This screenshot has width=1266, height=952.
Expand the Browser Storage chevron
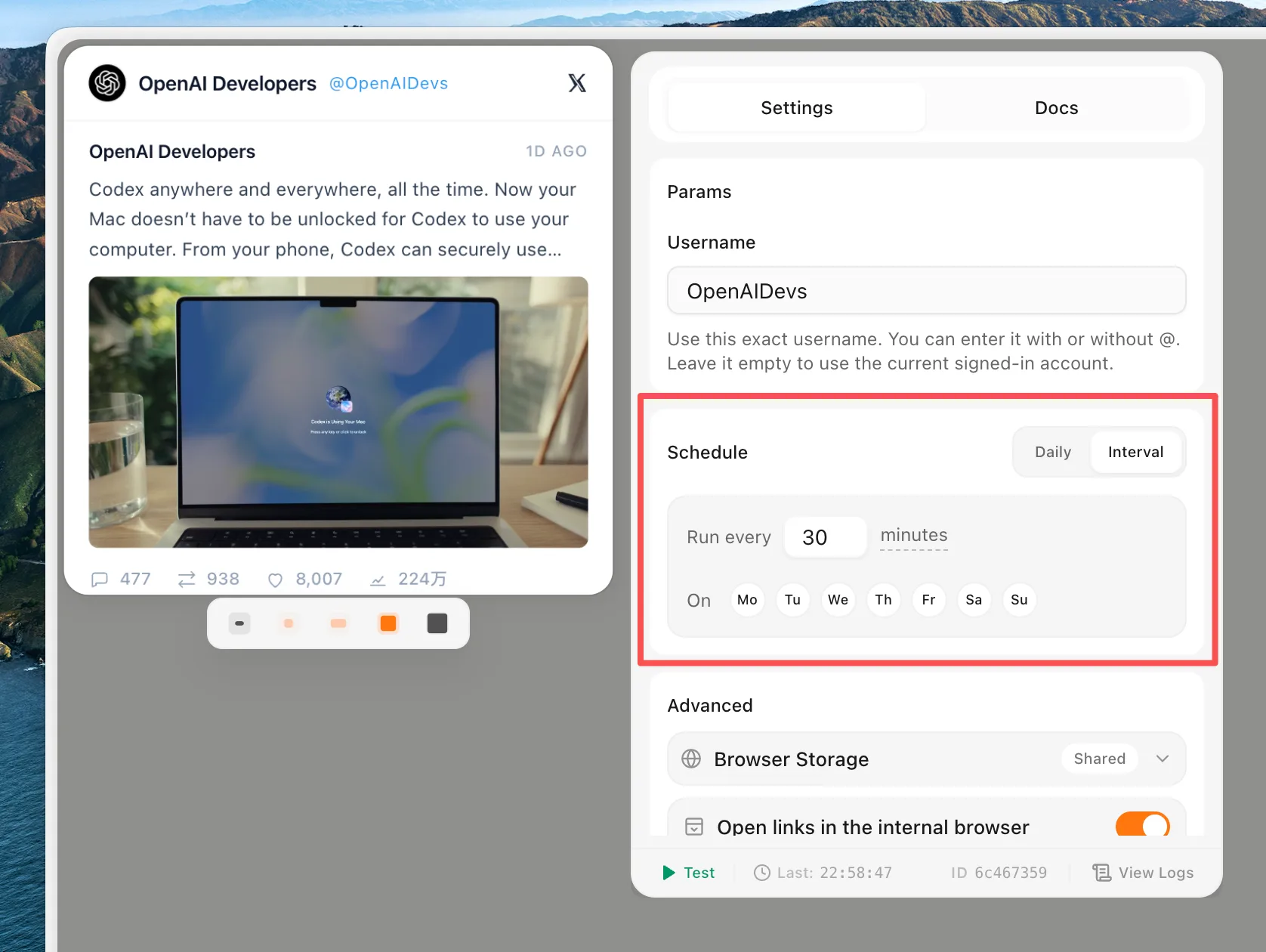1163,759
